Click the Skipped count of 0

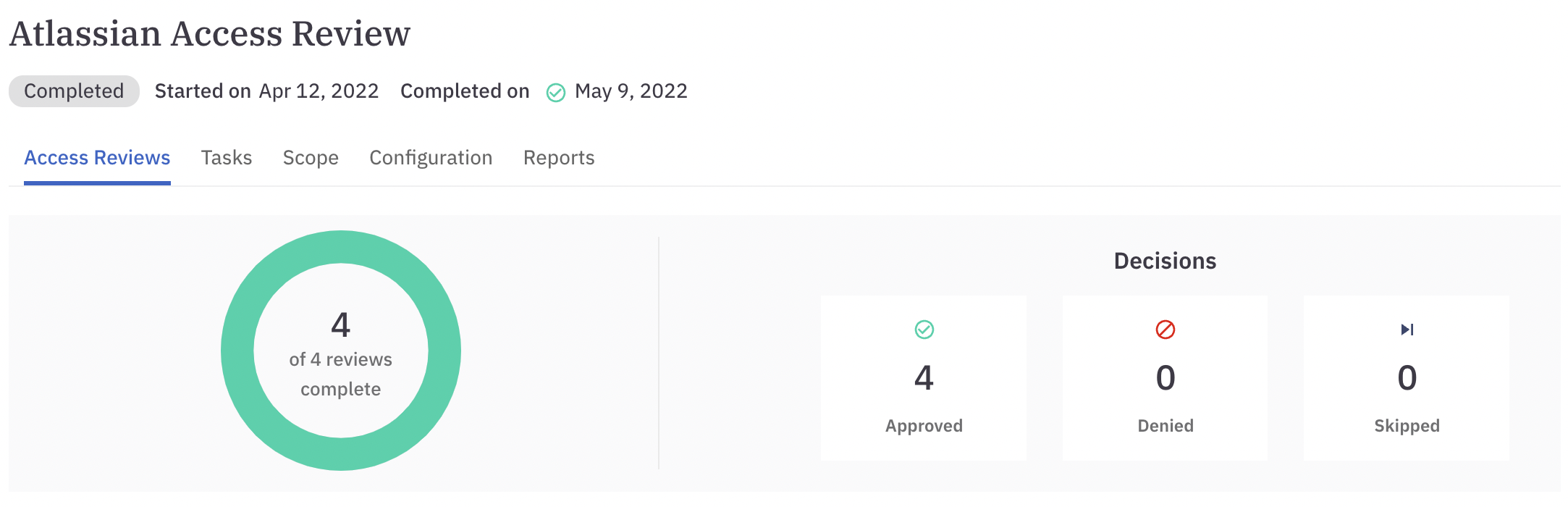[1407, 378]
